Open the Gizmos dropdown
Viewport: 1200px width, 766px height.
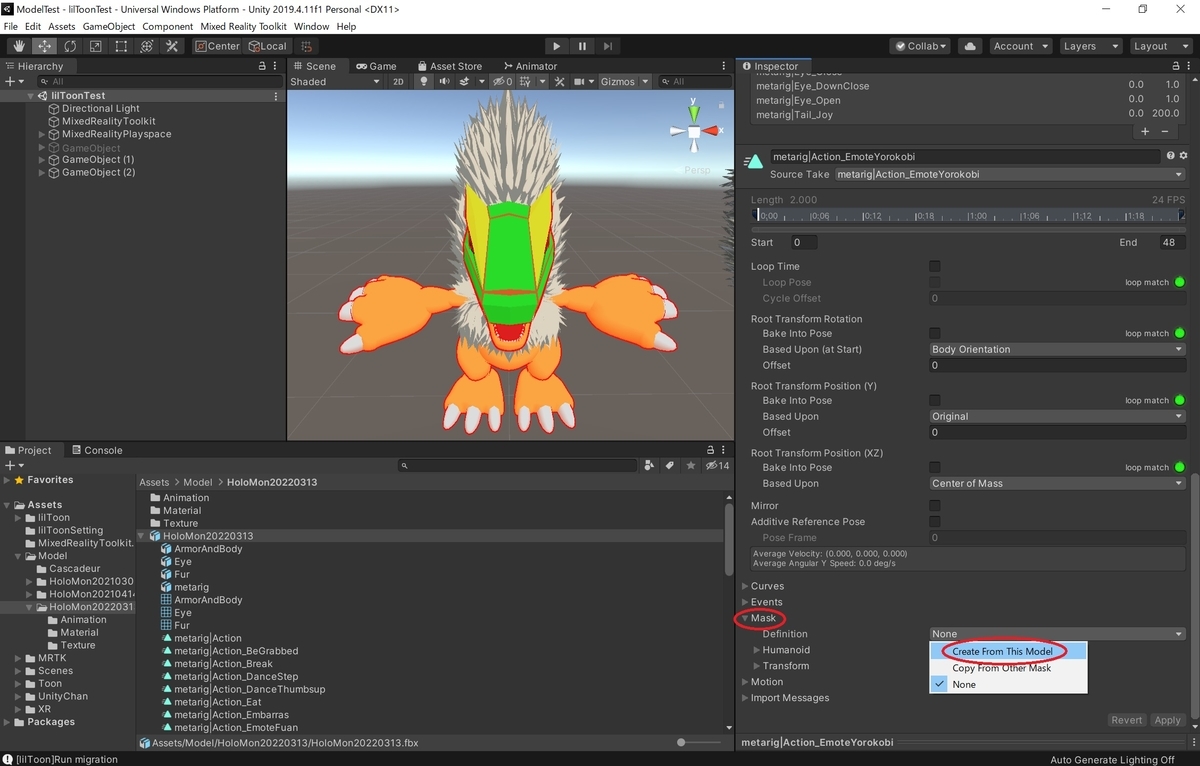(625, 82)
